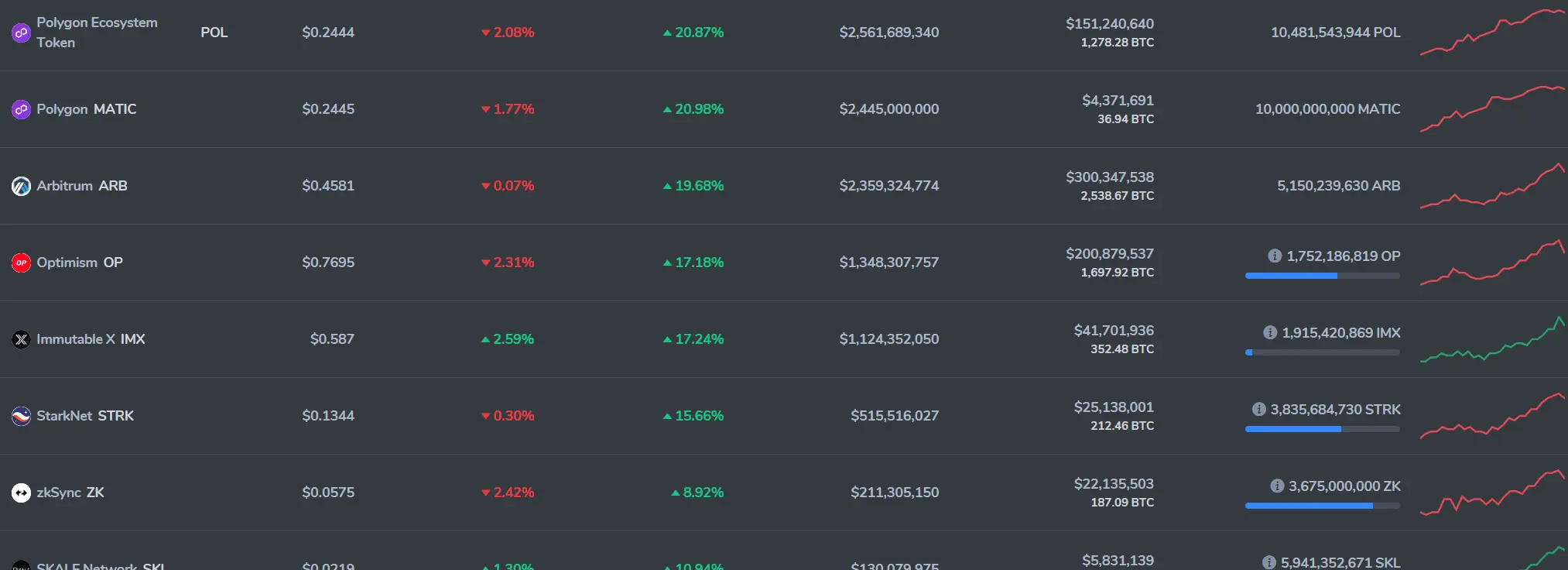Click POL market cap $2,561,689,340
Screen dimensions: 1568x570
click(889, 33)
